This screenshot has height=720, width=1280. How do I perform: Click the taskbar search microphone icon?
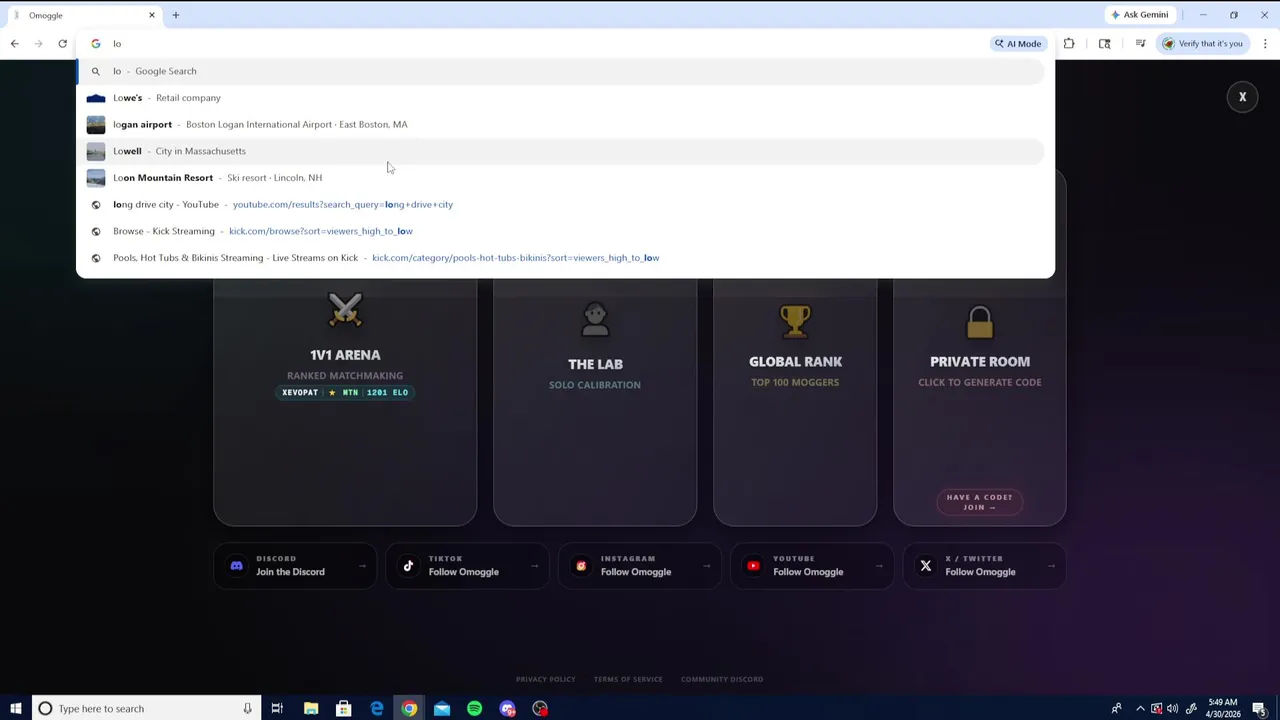247,708
